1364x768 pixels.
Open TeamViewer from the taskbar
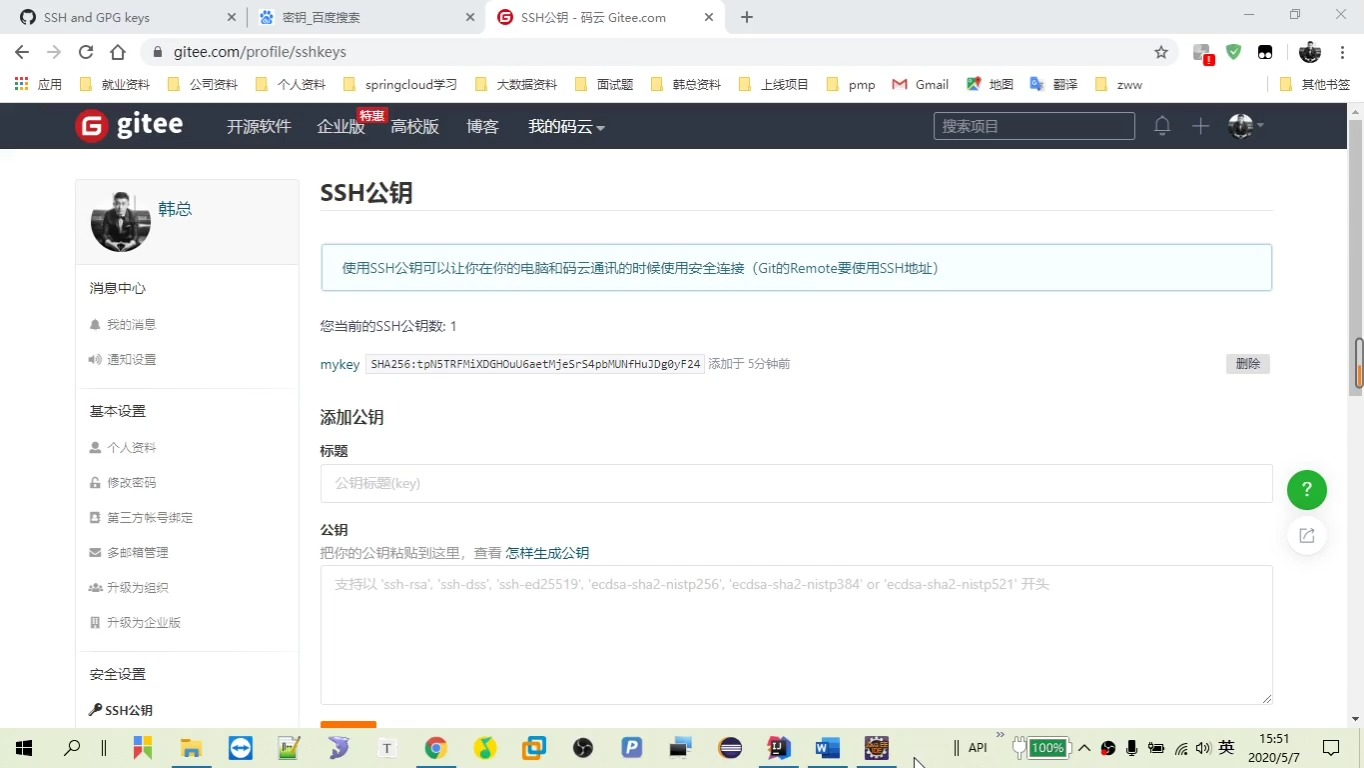pos(240,748)
